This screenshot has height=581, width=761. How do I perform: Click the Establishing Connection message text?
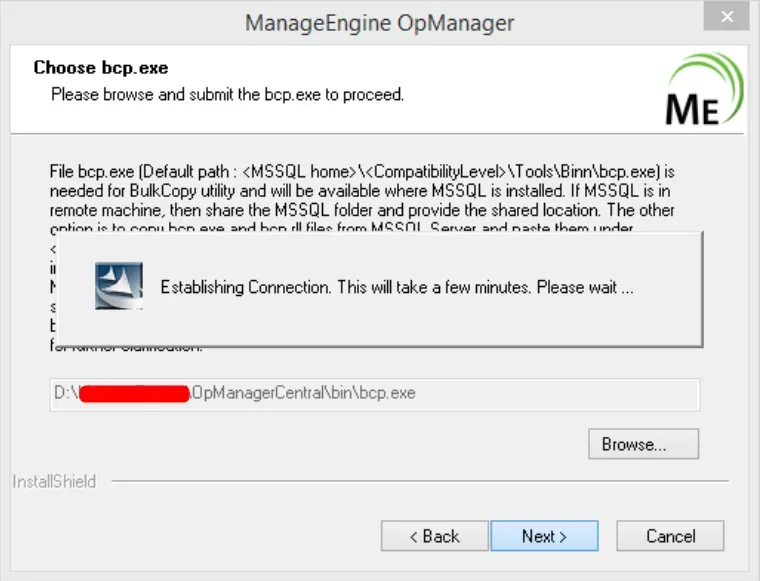397,287
